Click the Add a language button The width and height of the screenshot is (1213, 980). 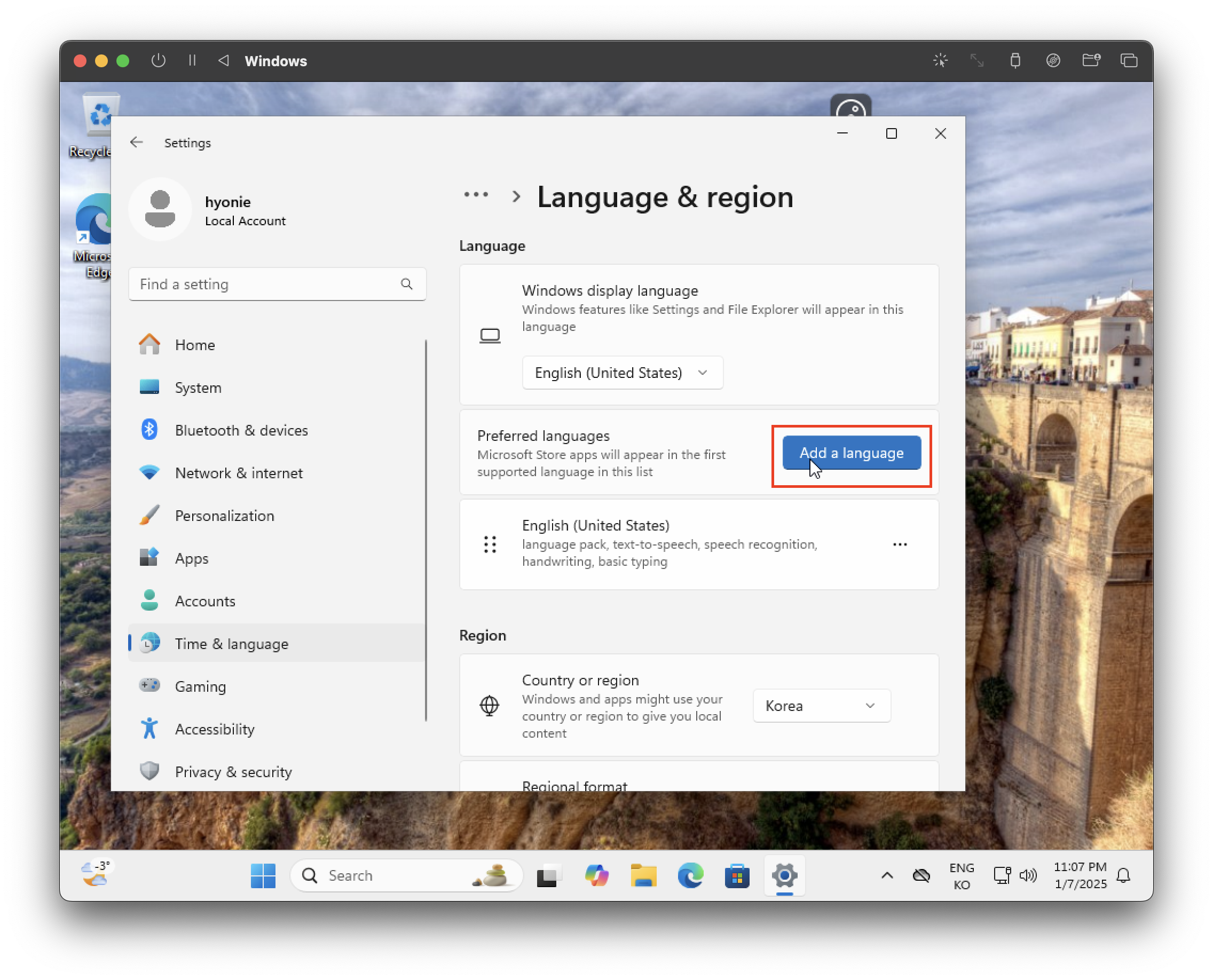(851, 453)
